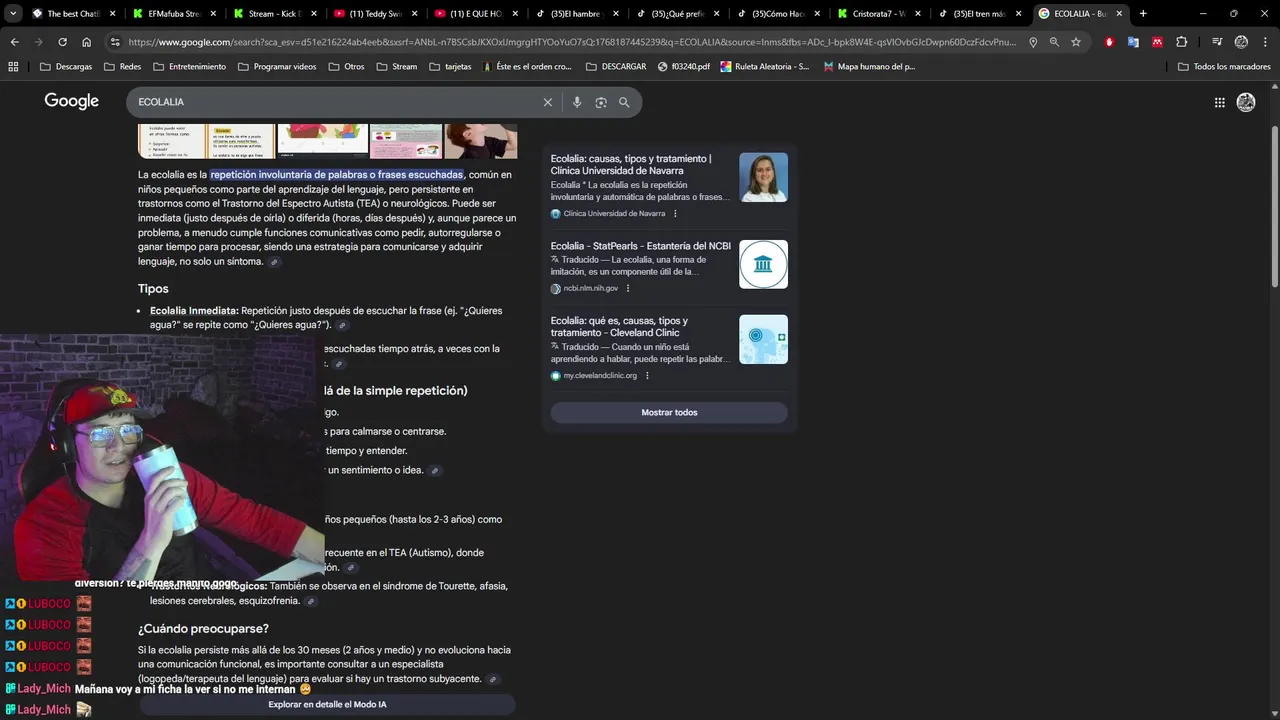Open the red square extension with white figures

click(x=1157, y=42)
